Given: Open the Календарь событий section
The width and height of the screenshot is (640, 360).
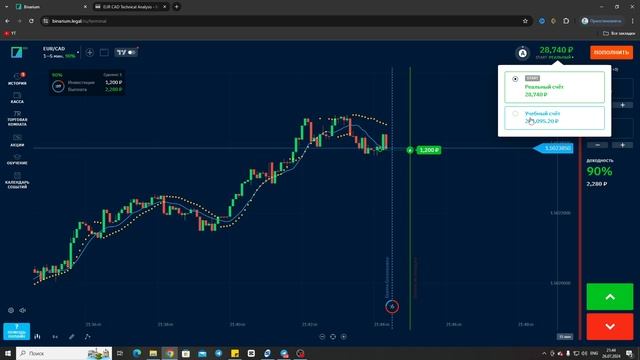Looking at the screenshot, I should tap(17, 180).
